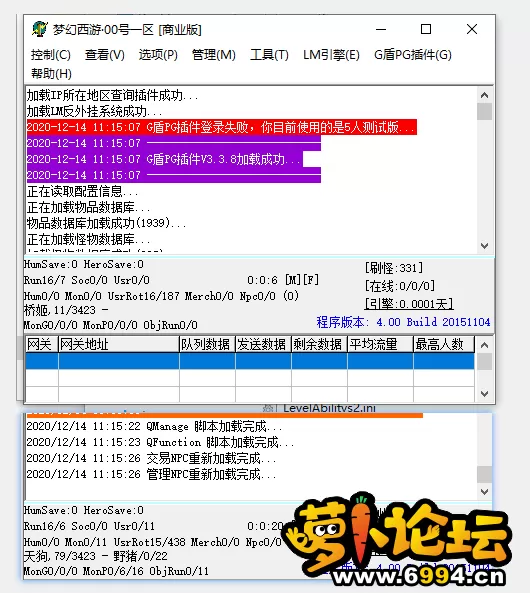This screenshot has width=530, height=593.
Task: Click the 引擎:0.0001天 underlined link
Action: pyautogui.click(x=409, y=304)
